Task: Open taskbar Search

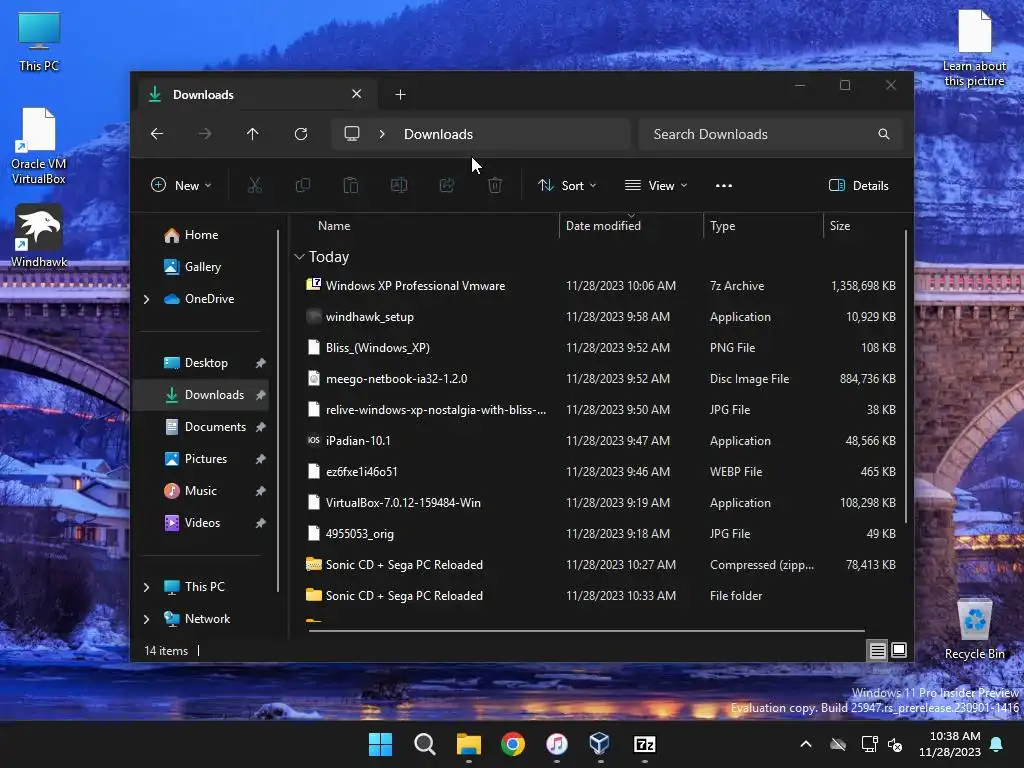Action: (424, 744)
